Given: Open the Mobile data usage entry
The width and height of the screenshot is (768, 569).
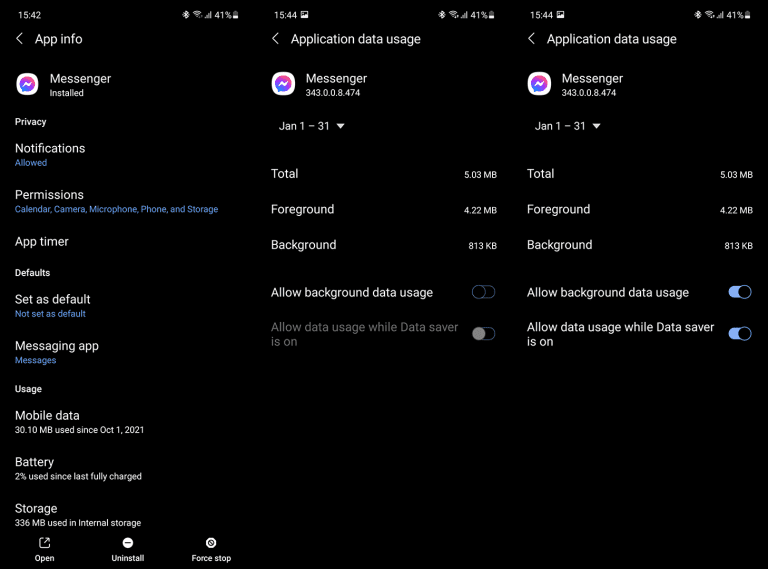Looking at the screenshot, I should [47, 421].
